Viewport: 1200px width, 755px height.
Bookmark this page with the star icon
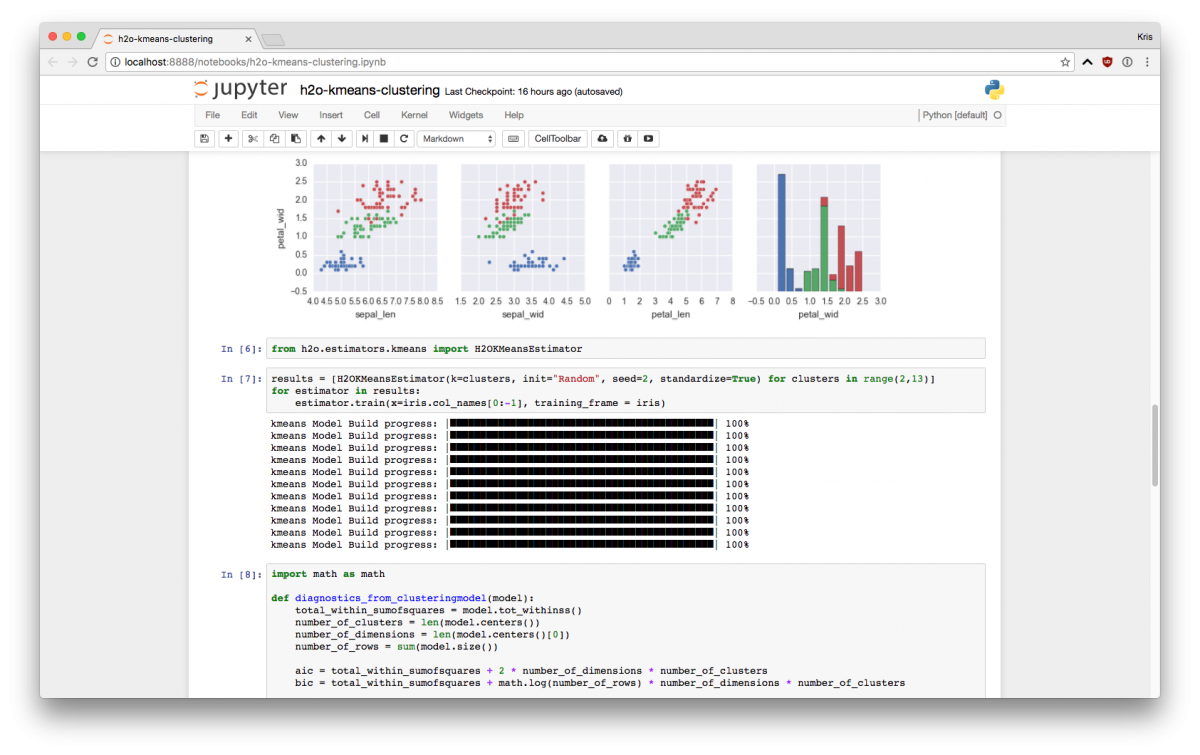click(x=1065, y=62)
